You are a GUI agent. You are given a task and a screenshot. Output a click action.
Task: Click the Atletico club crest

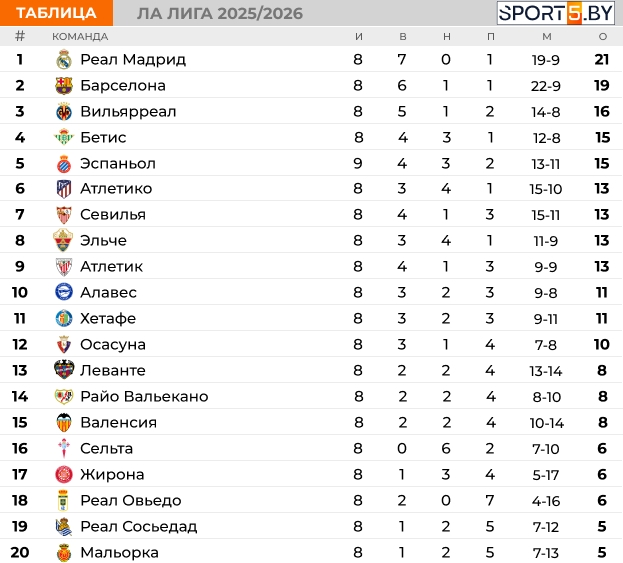point(64,189)
